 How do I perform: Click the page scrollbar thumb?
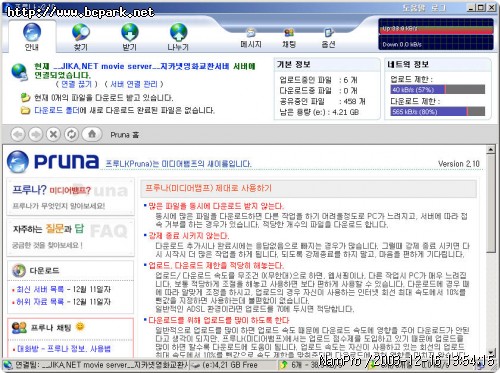click(x=490, y=203)
